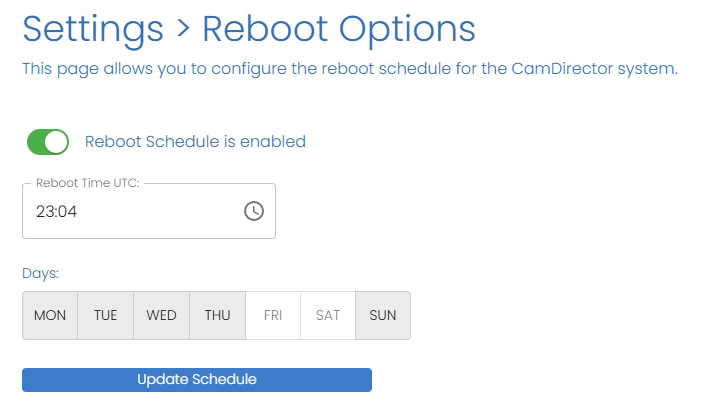
Task: Open the time picker clock icon
Action: point(254,211)
